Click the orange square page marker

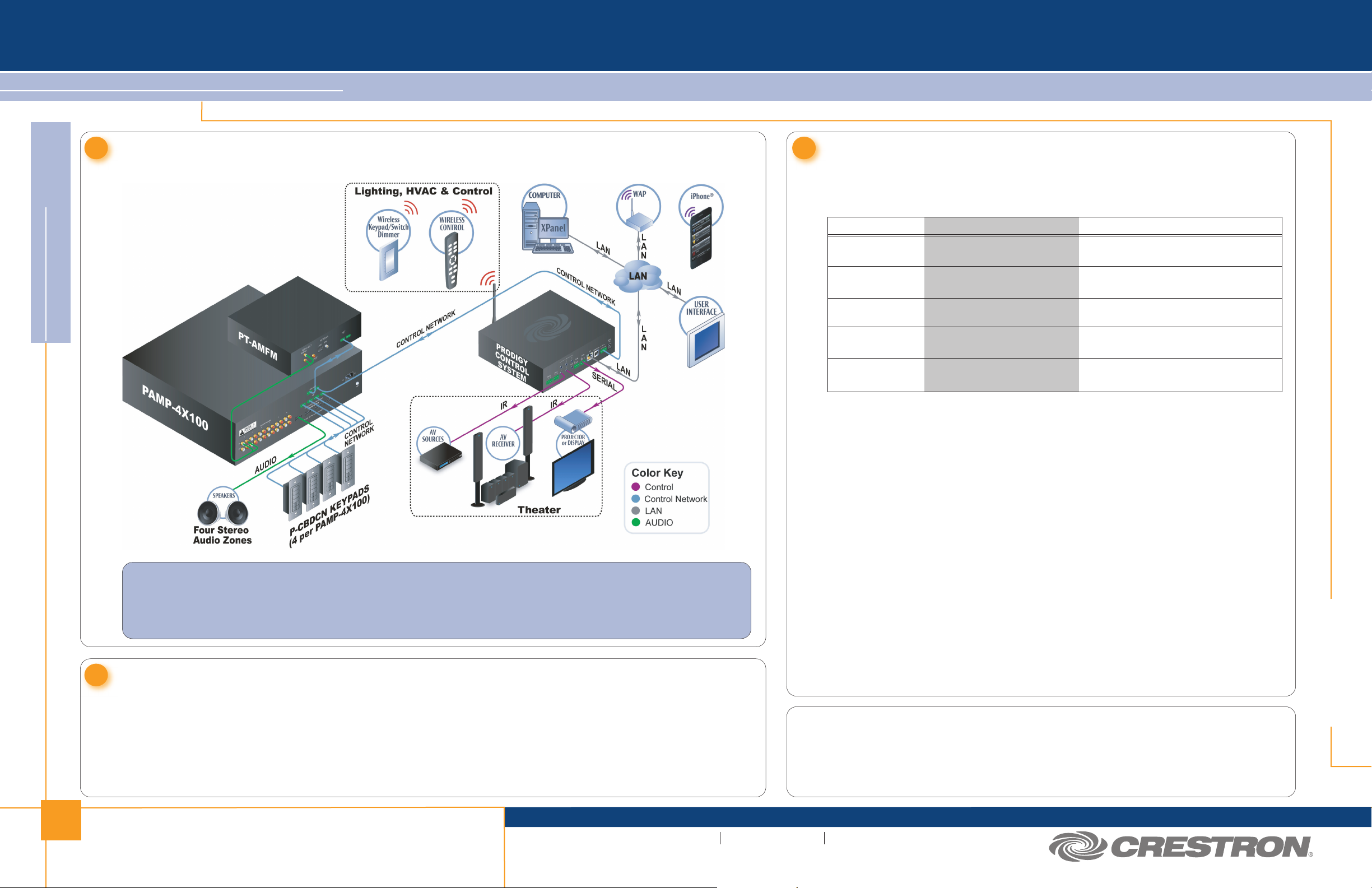point(61,820)
